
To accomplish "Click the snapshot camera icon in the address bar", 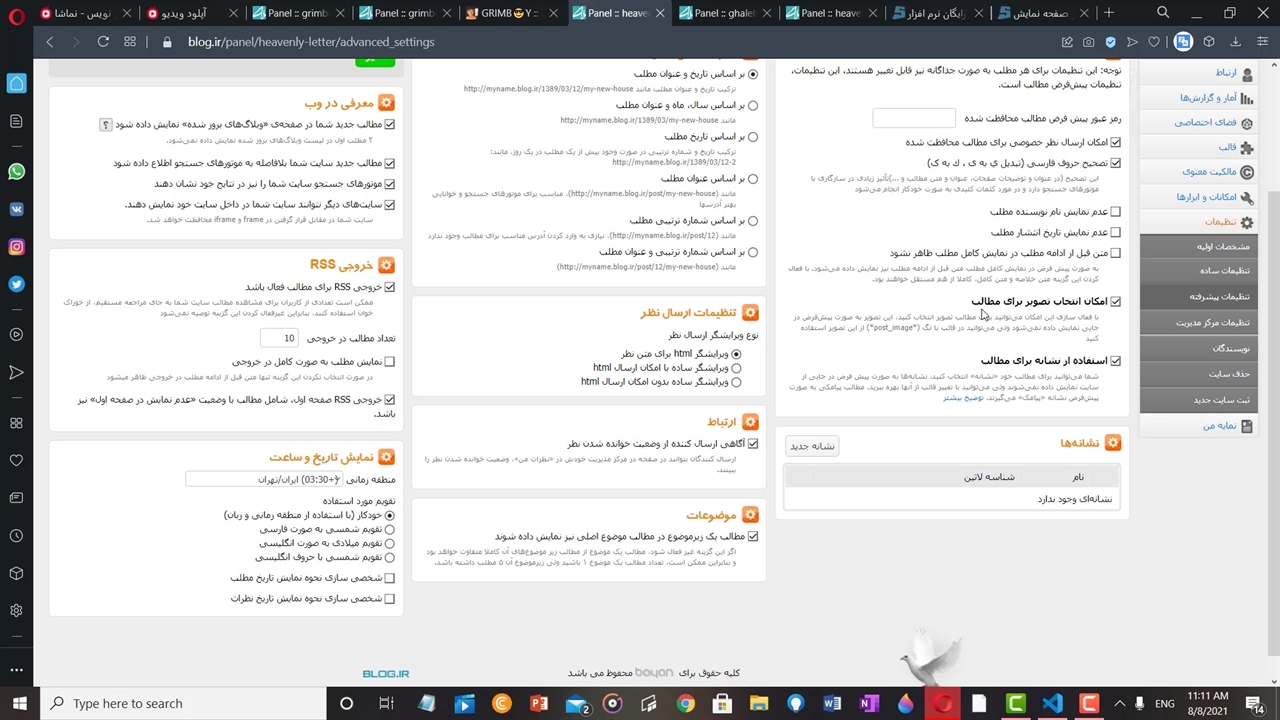I will click(1089, 42).
